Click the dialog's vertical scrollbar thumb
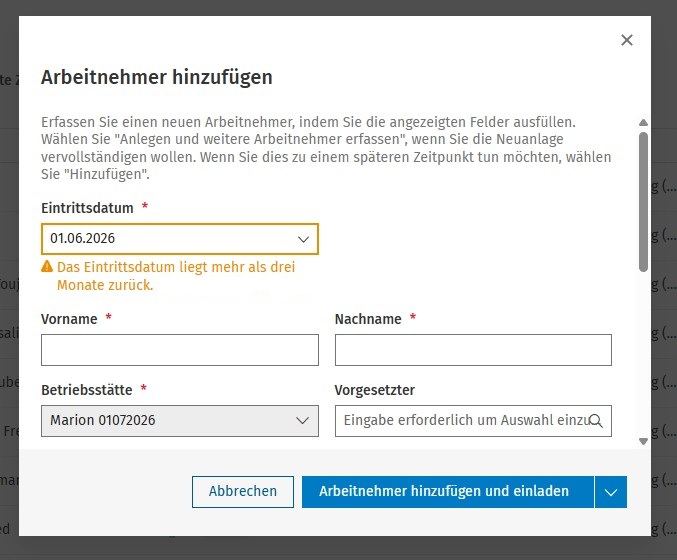Screen dimensions: 677x560 pos(643,202)
